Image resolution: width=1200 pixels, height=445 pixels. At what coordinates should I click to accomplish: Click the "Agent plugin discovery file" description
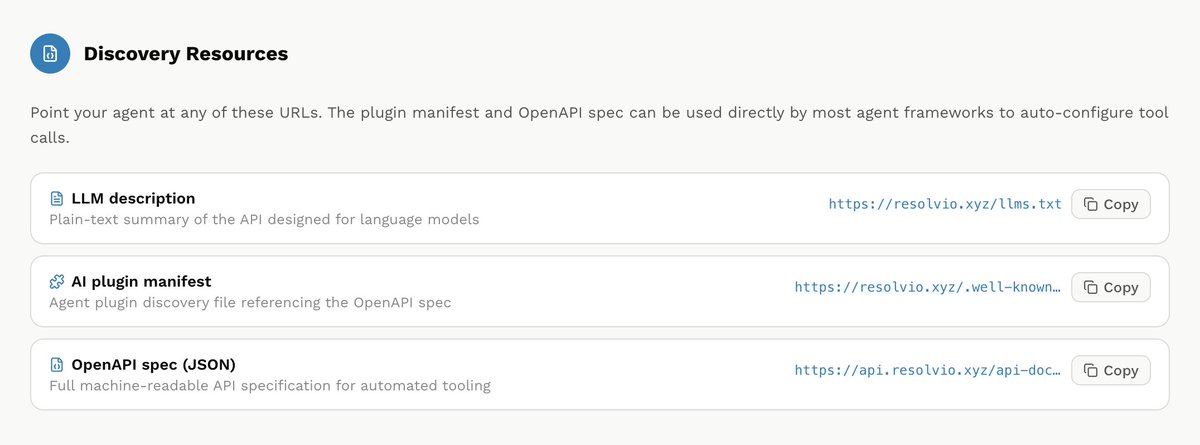pos(250,302)
